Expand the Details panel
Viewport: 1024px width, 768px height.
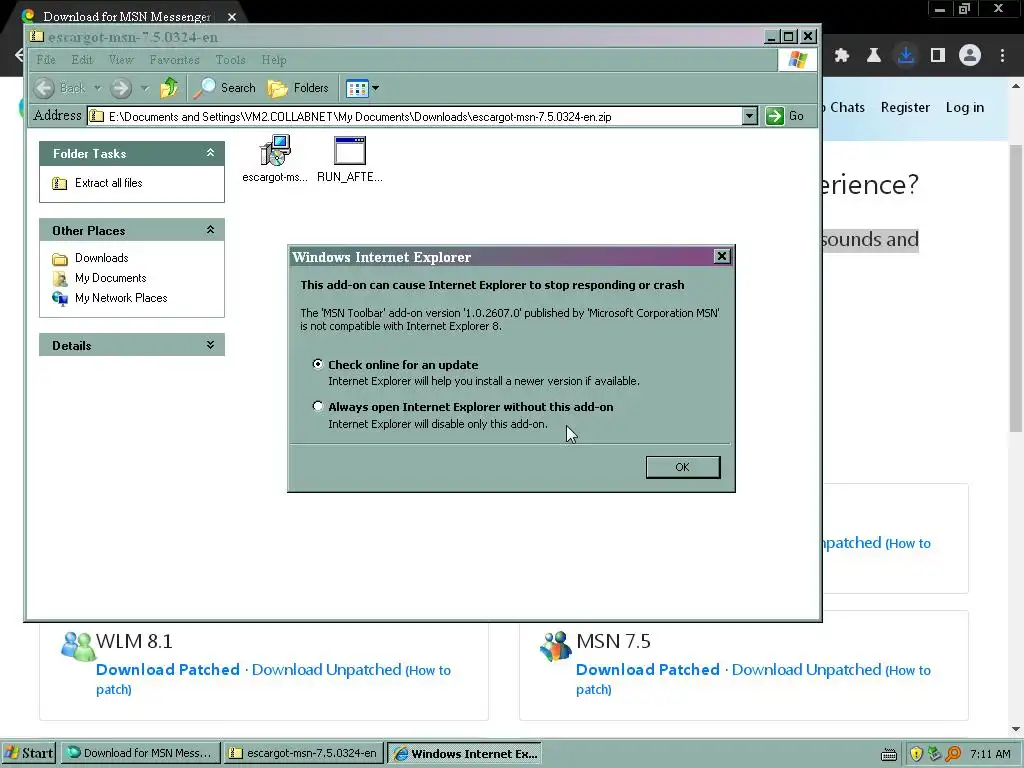click(210, 345)
